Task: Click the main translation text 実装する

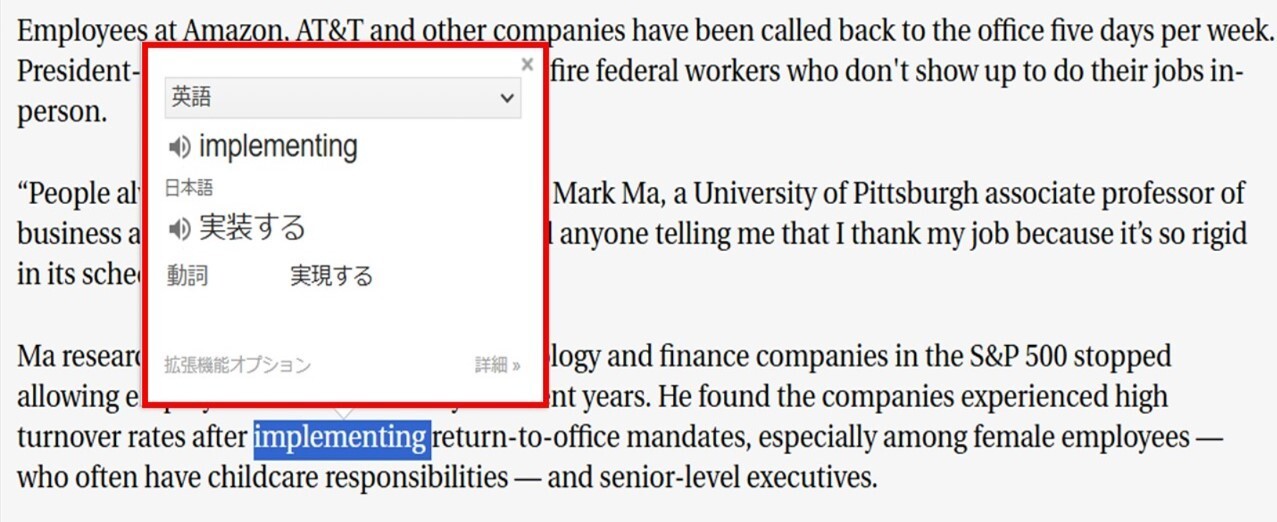Action: coord(252,228)
